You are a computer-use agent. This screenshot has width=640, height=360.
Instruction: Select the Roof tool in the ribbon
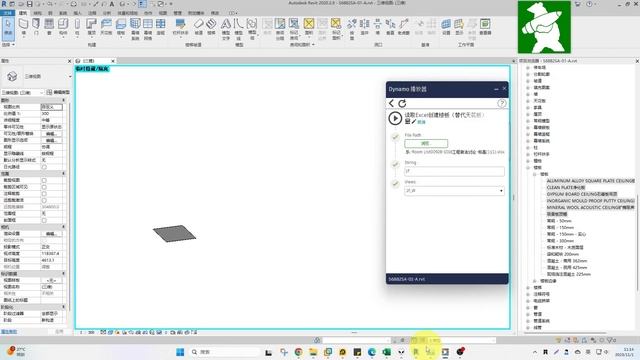[x=91, y=27]
